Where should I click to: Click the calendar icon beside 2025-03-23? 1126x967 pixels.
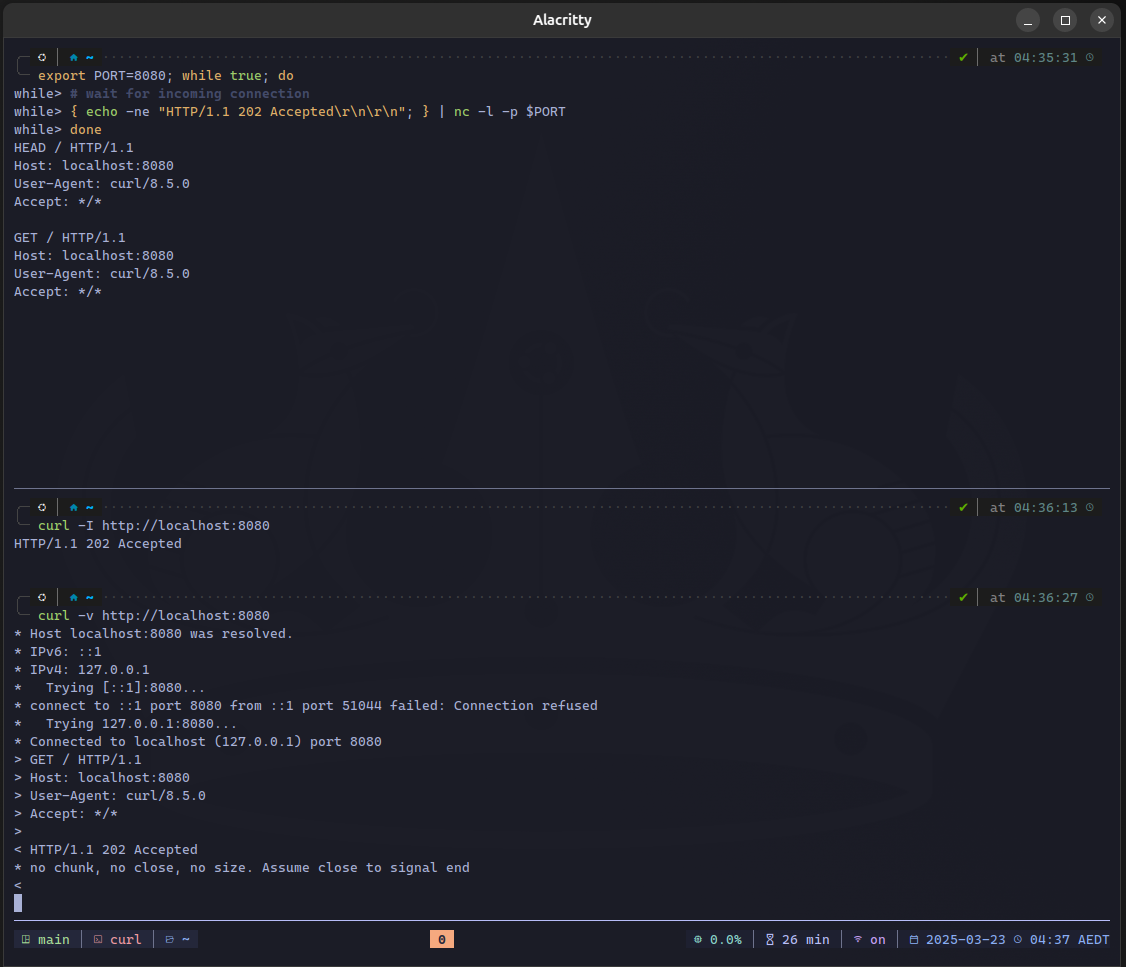[913, 939]
